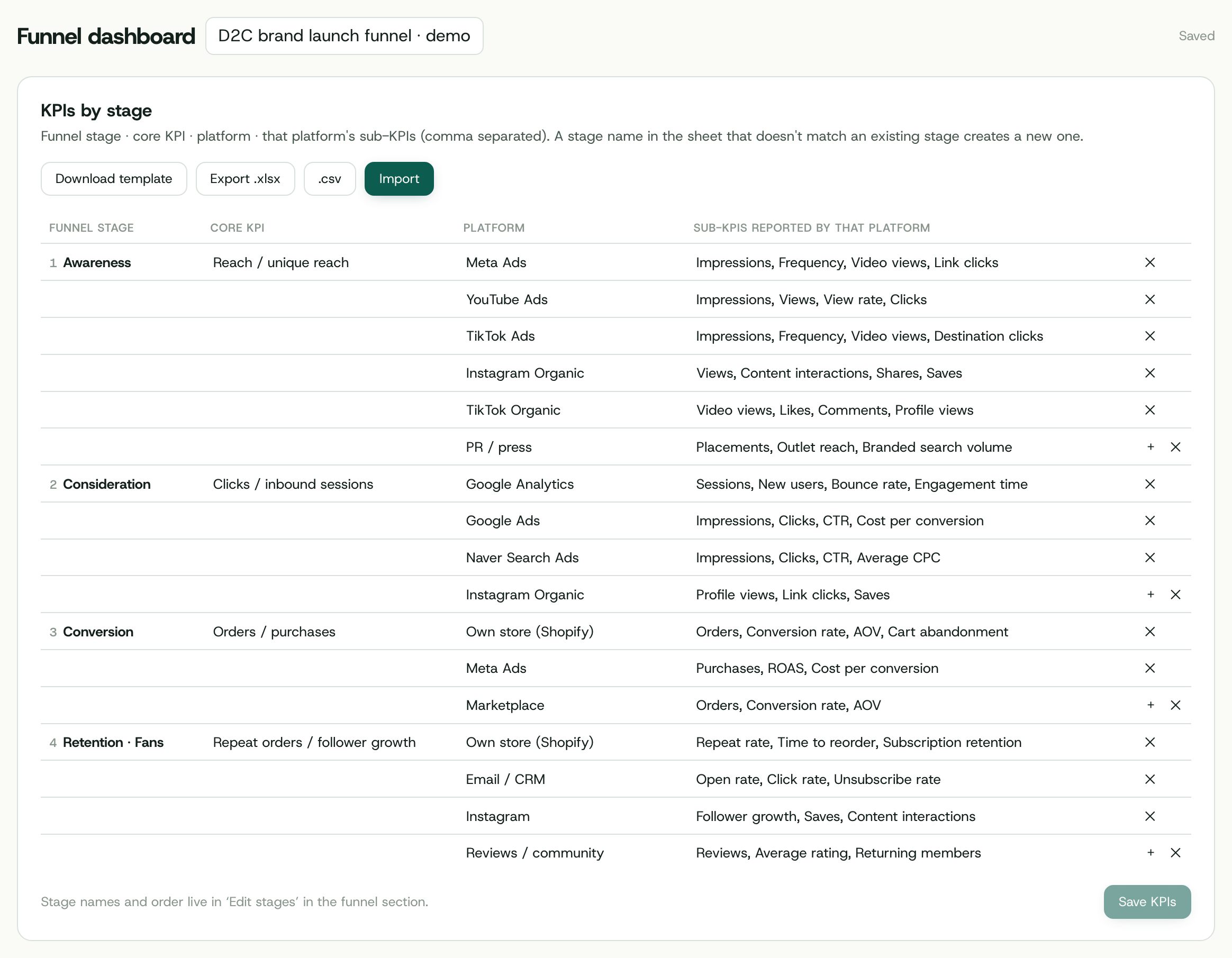Delete the Instagram Follower growth row
Image resolution: width=1232 pixels, height=958 pixels.
1149,816
